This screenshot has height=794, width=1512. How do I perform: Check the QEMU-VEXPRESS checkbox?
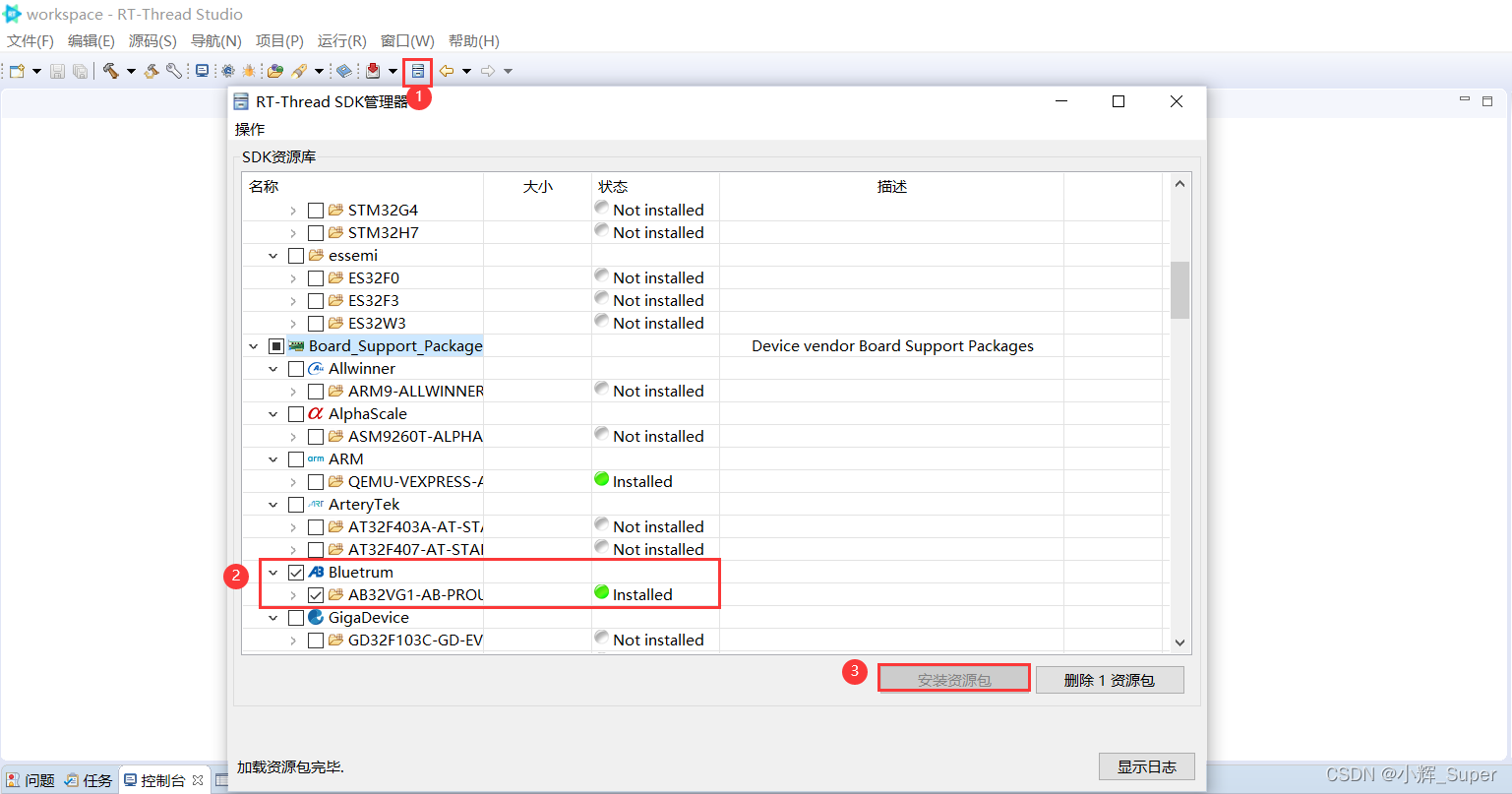pos(316,482)
